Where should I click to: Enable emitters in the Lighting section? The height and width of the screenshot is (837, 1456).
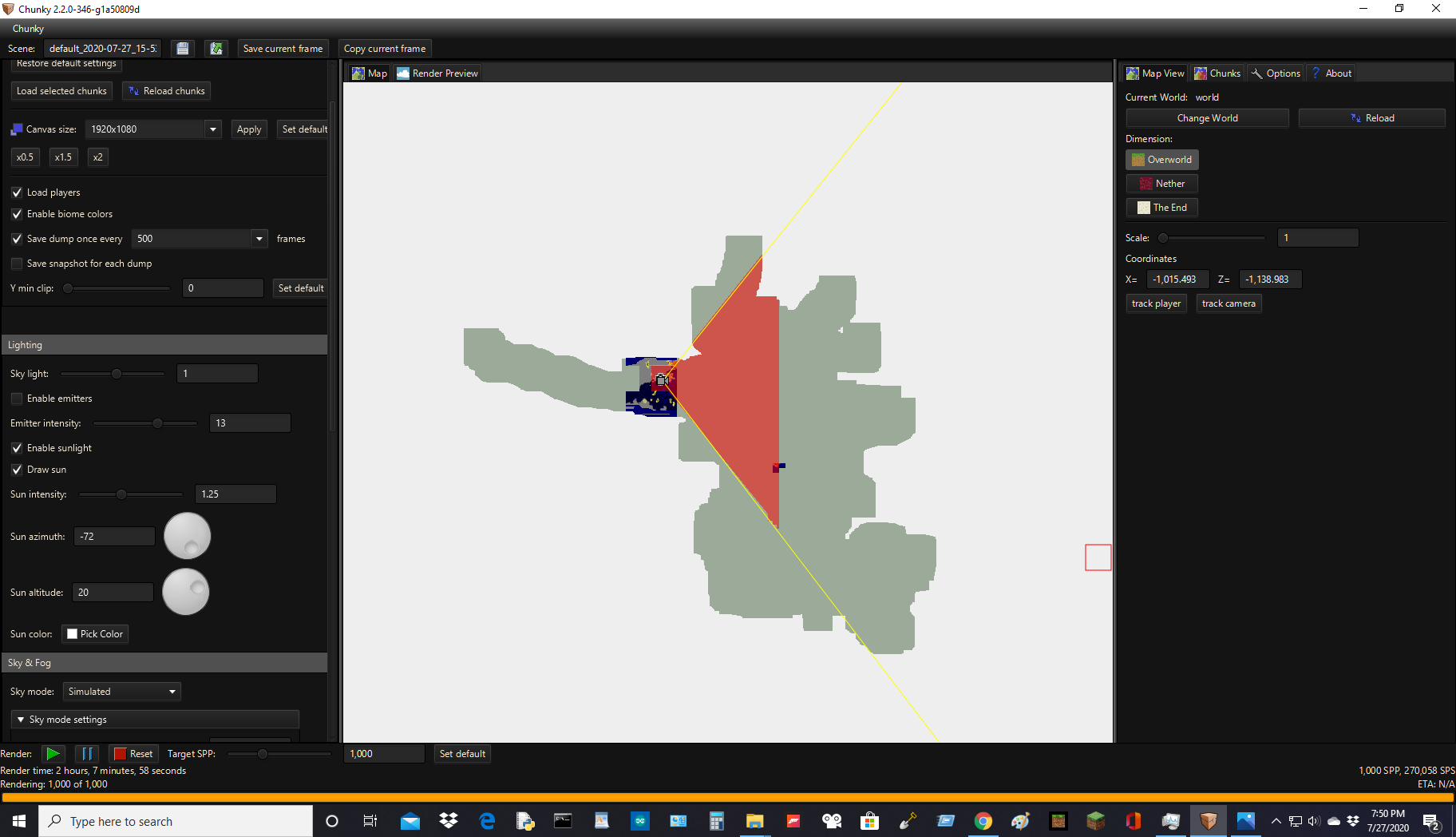[x=16, y=398]
